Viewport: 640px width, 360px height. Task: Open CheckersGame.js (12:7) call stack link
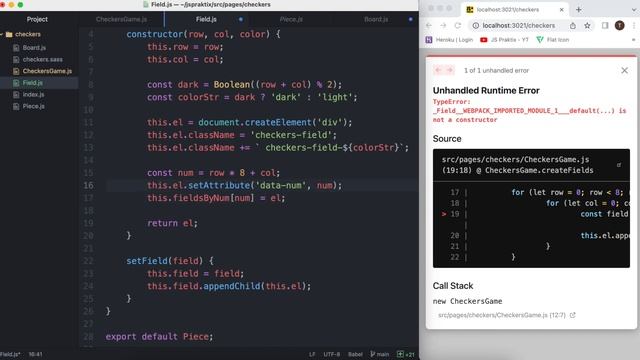tap(506, 315)
